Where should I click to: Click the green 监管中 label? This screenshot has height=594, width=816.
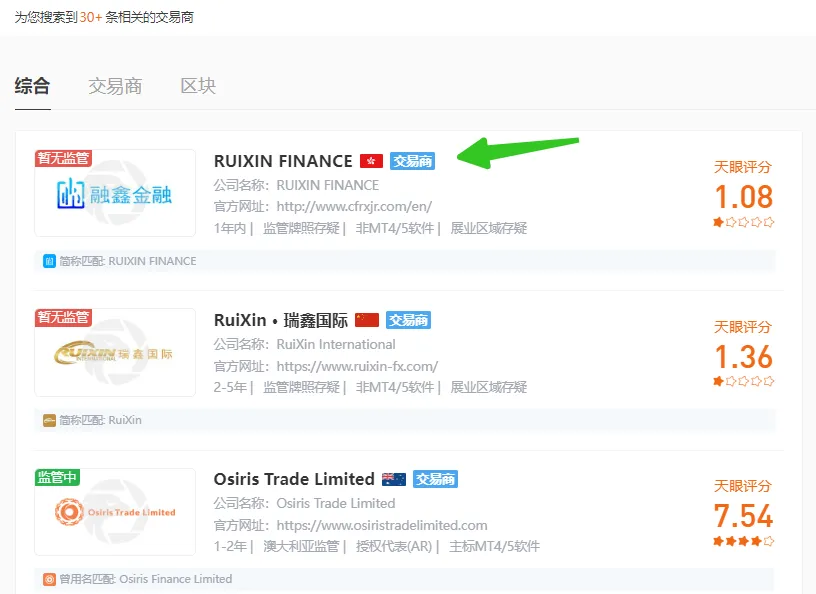57,477
